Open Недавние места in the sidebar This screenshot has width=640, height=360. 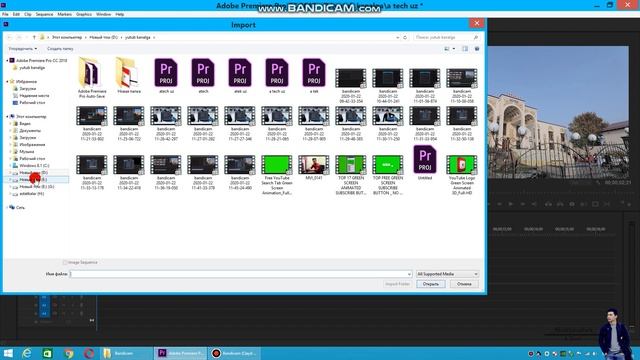[x=34, y=96]
